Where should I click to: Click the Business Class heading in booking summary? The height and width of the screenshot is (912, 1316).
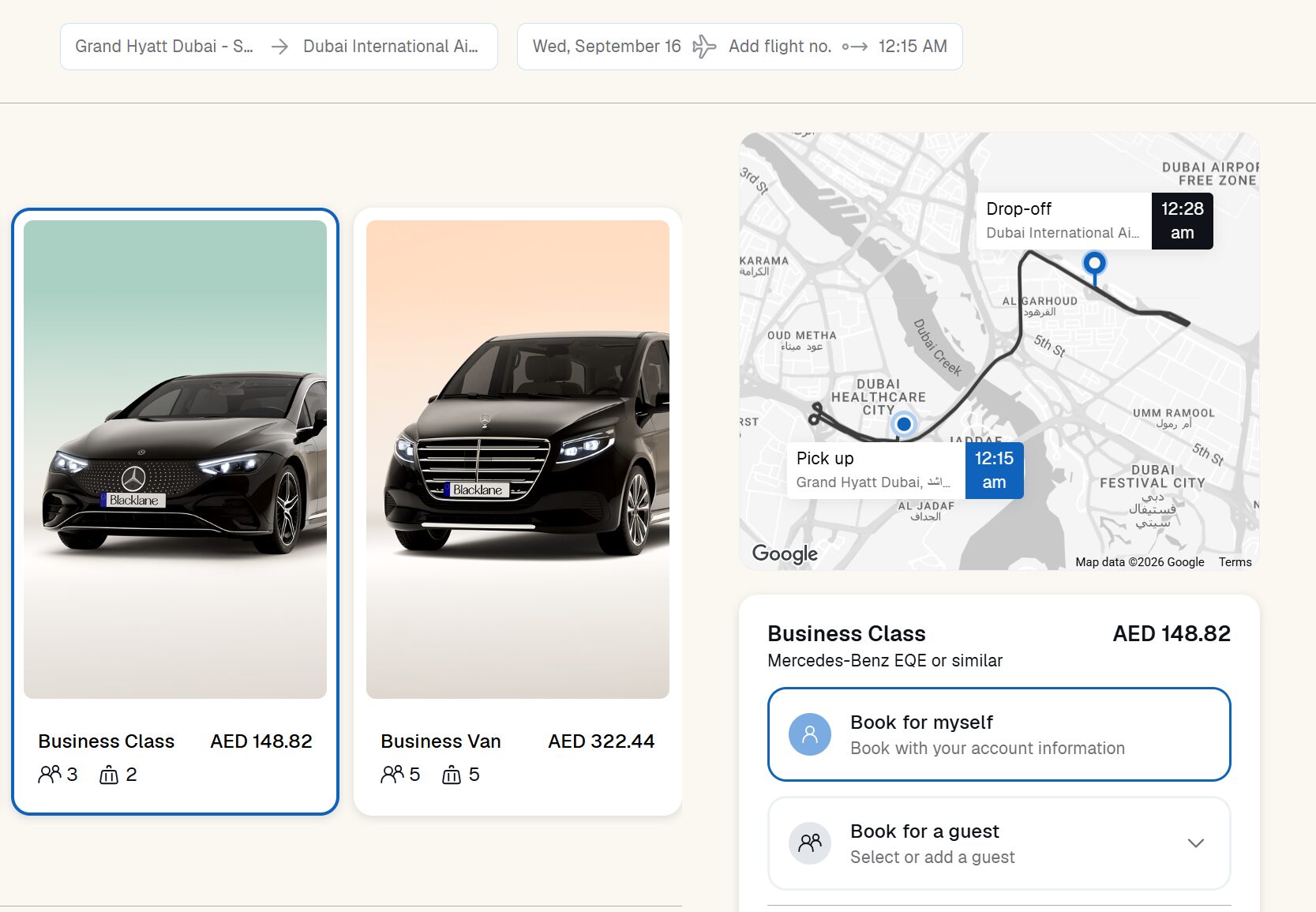[x=846, y=634]
